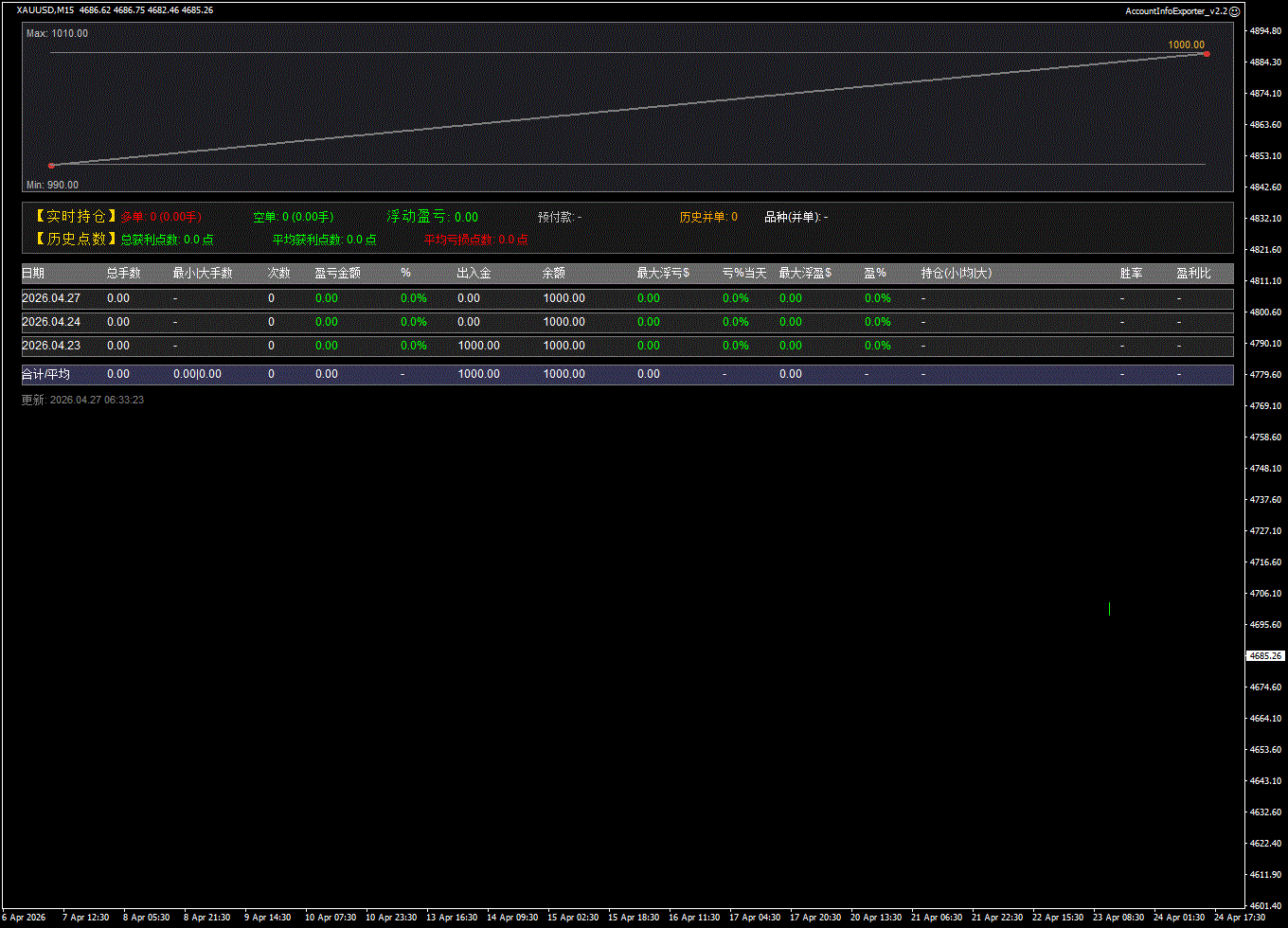Click the 日期 column header
The height and width of the screenshot is (928, 1288).
[x=33, y=273]
